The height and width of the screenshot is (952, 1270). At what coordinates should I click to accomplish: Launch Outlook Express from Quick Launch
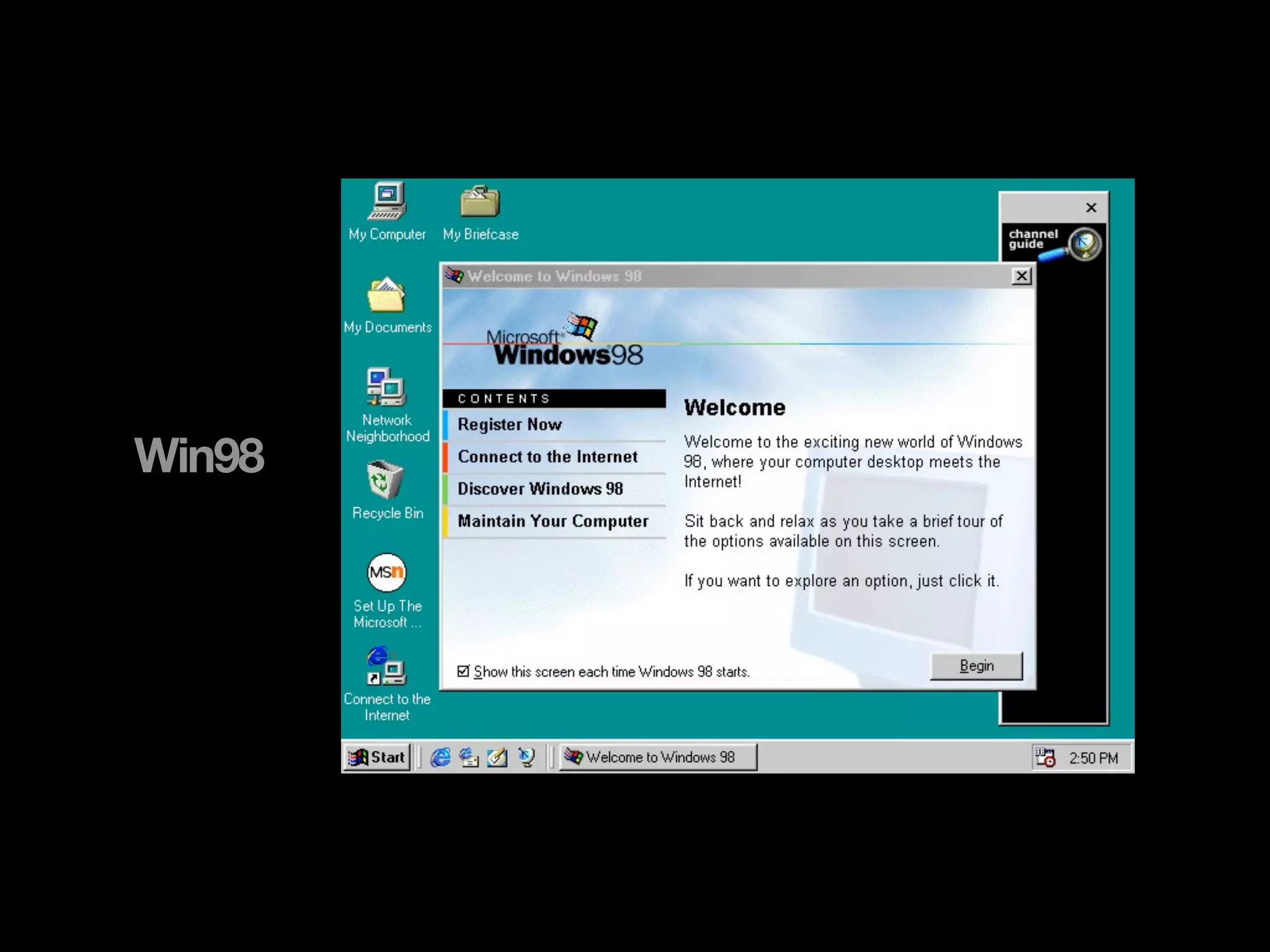[x=469, y=757]
